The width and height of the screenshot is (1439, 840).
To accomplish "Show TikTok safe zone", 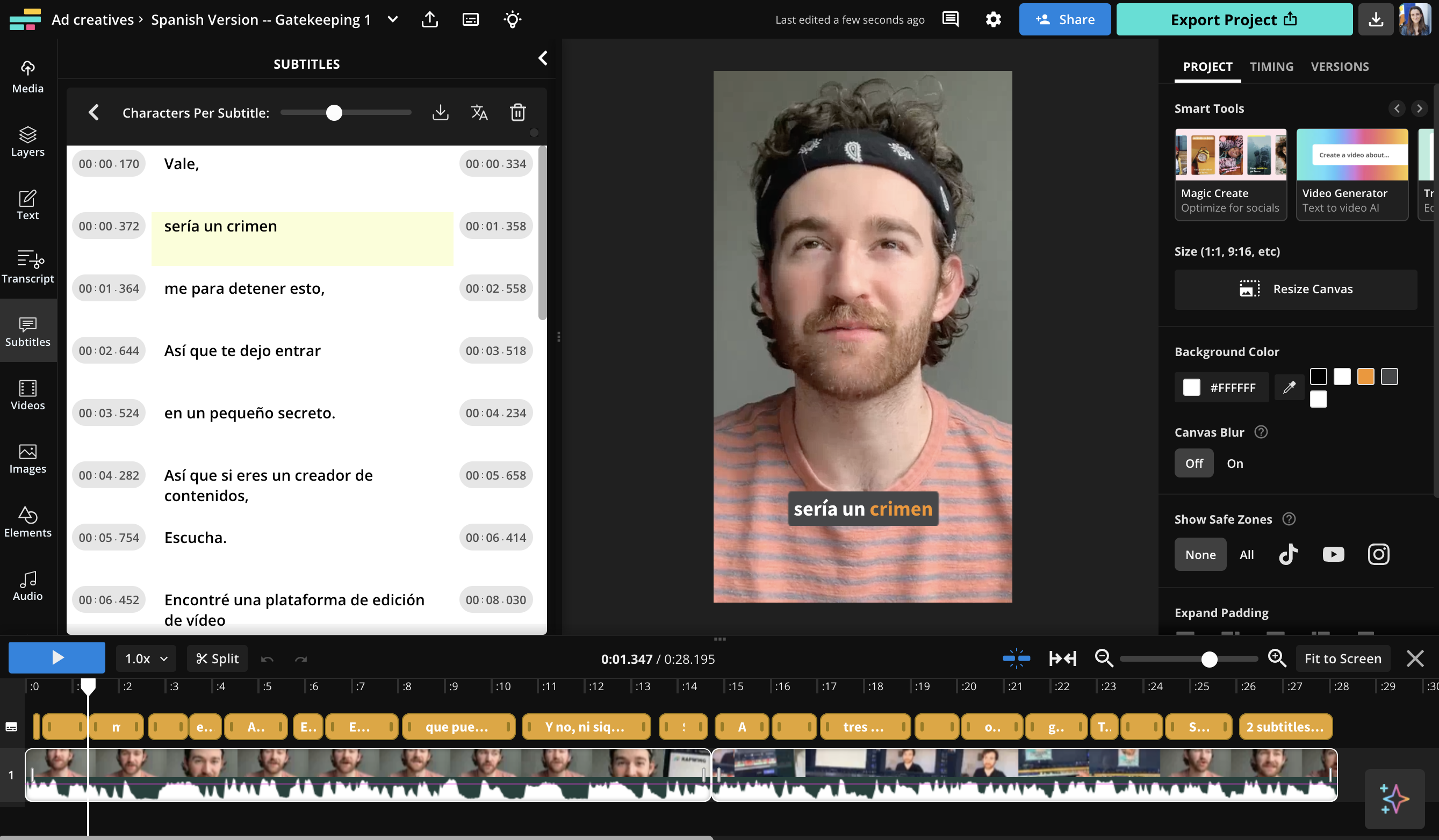I will [x=1287, y=554].
